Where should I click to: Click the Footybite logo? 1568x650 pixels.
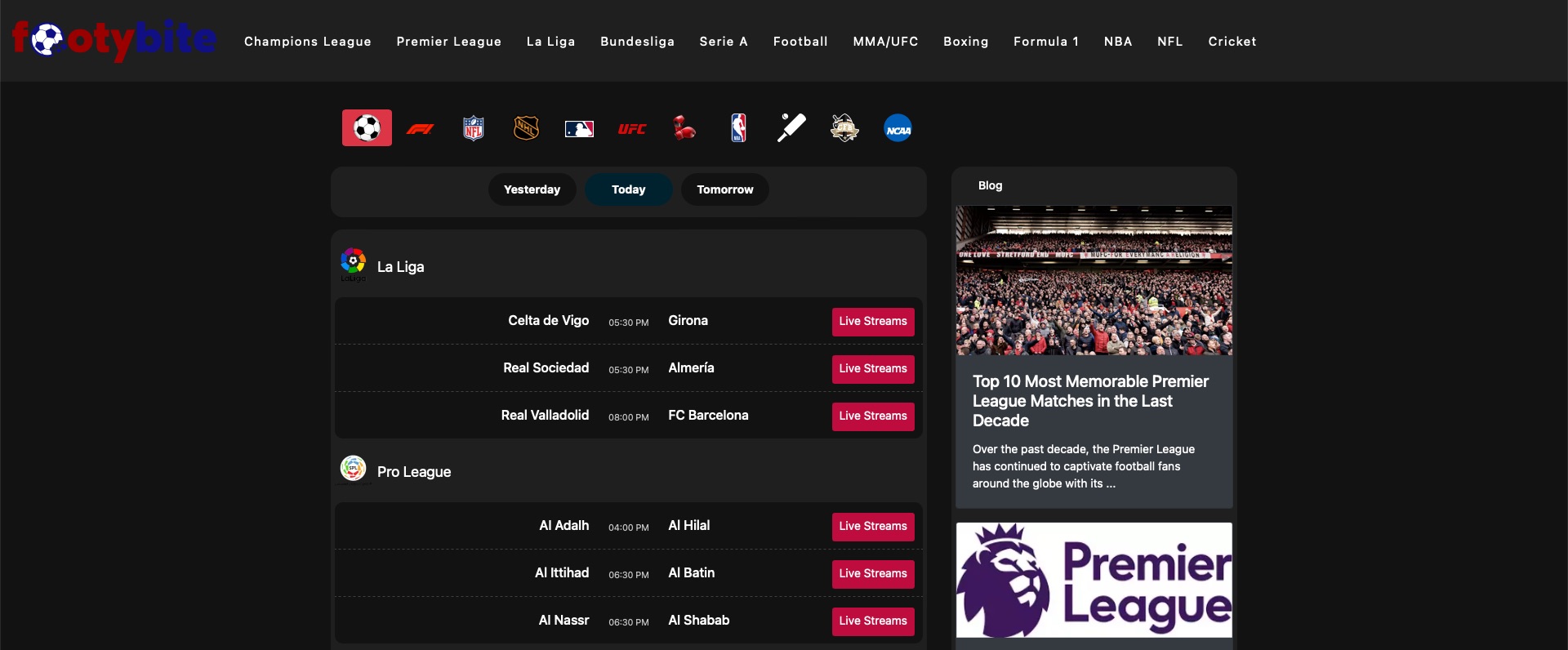click(x=114, y=39)
